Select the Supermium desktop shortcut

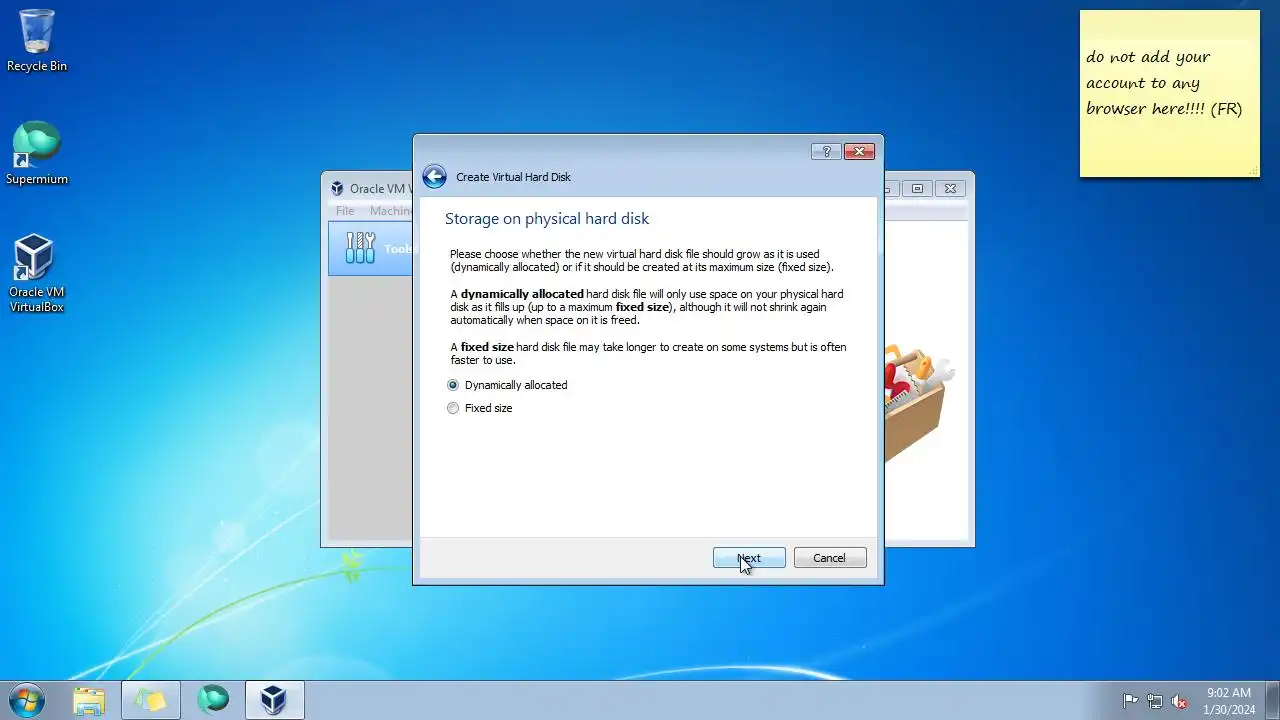click(x=37, y=153)
